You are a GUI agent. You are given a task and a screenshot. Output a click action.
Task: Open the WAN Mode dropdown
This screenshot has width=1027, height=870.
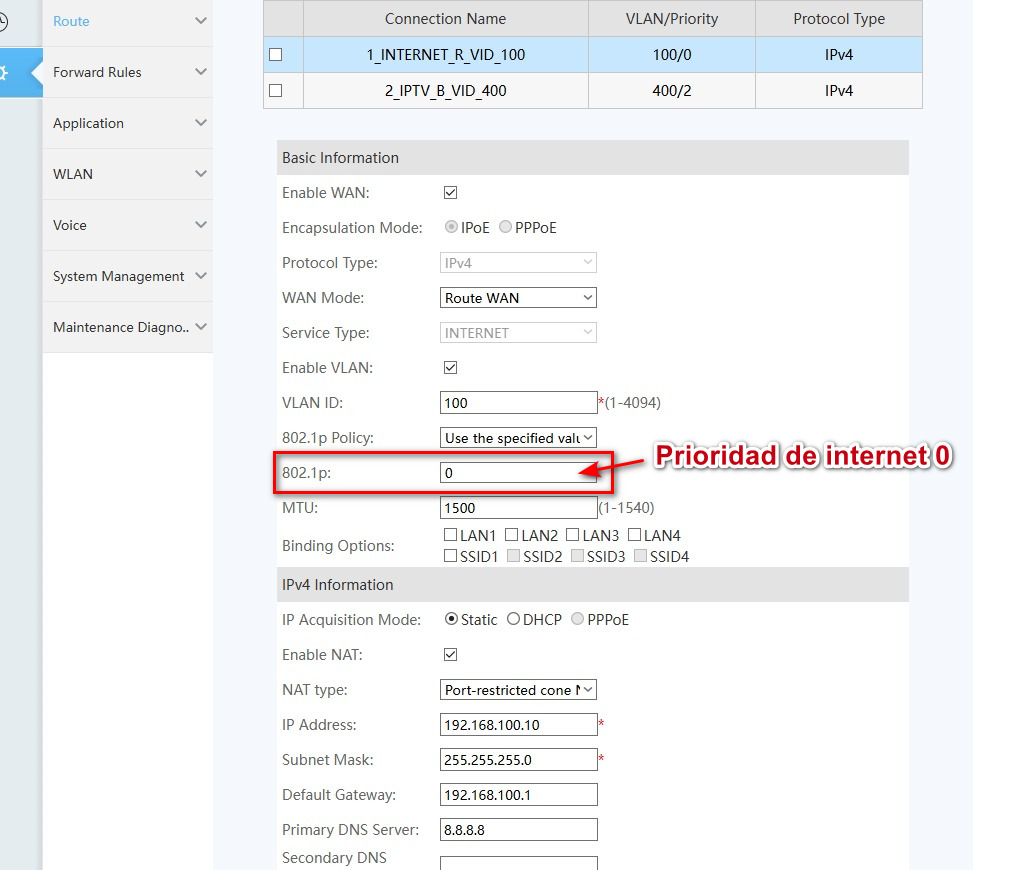tap(518, 298)
